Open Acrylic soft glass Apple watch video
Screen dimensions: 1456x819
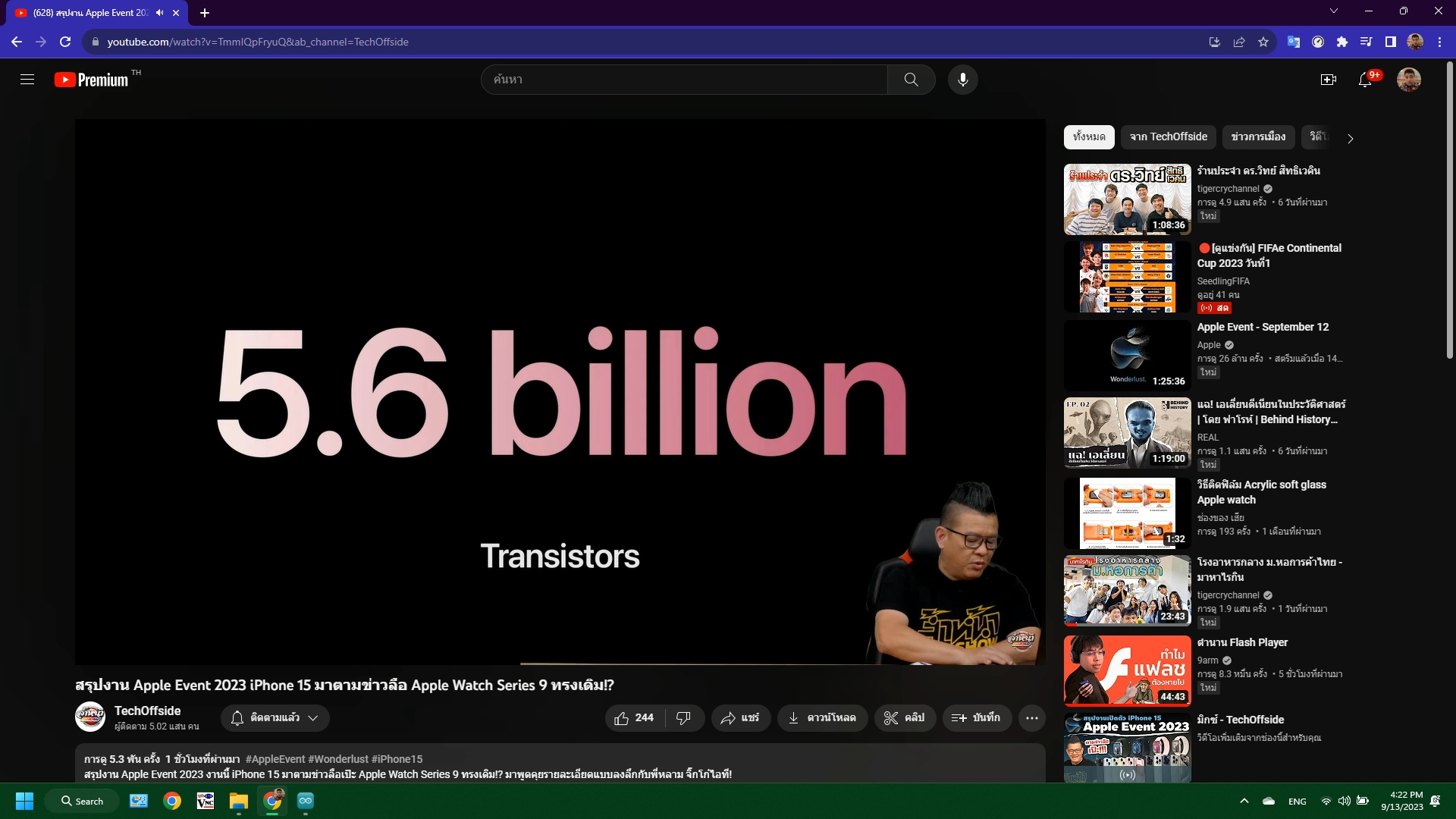pos(1127,513)
